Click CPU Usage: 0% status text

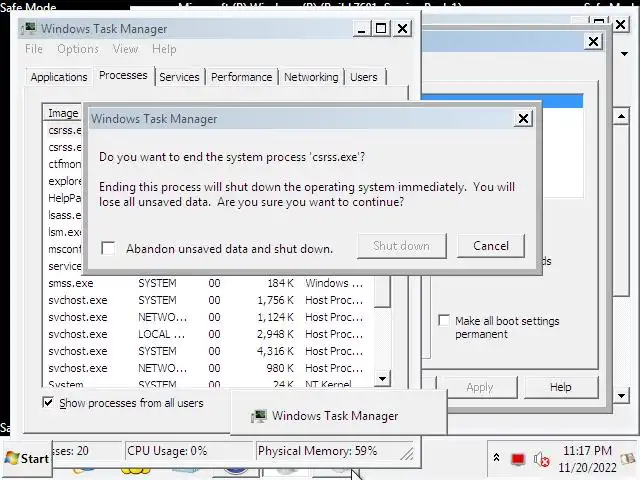coord(167,451)
